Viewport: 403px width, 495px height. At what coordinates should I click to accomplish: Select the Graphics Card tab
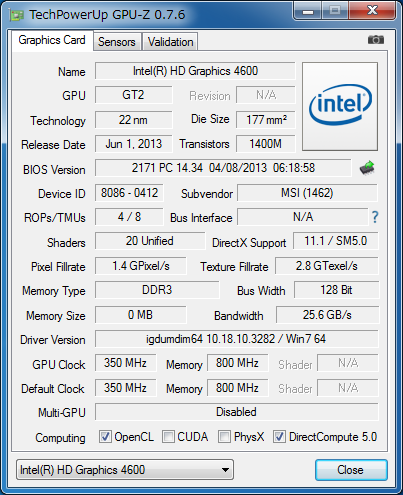click(x=52, y=40)
